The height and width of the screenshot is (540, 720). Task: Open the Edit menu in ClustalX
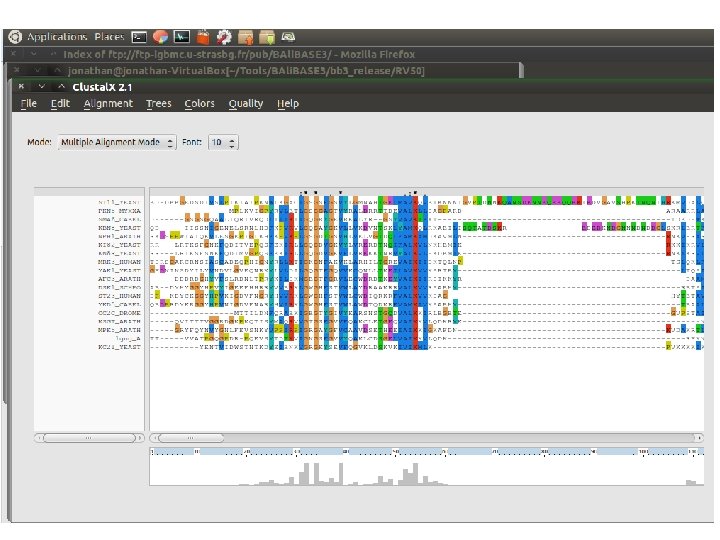click(60, 104)
